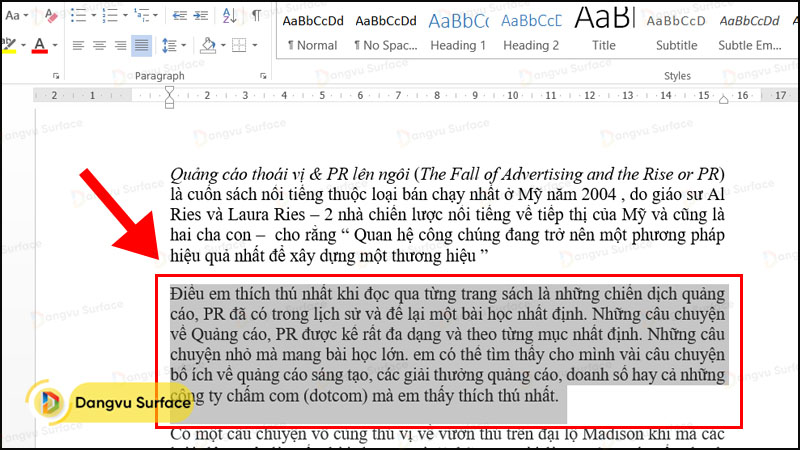Apply the Title style
Image resolution: width=800 pixels, height=450 pixels.
[604, 32]
